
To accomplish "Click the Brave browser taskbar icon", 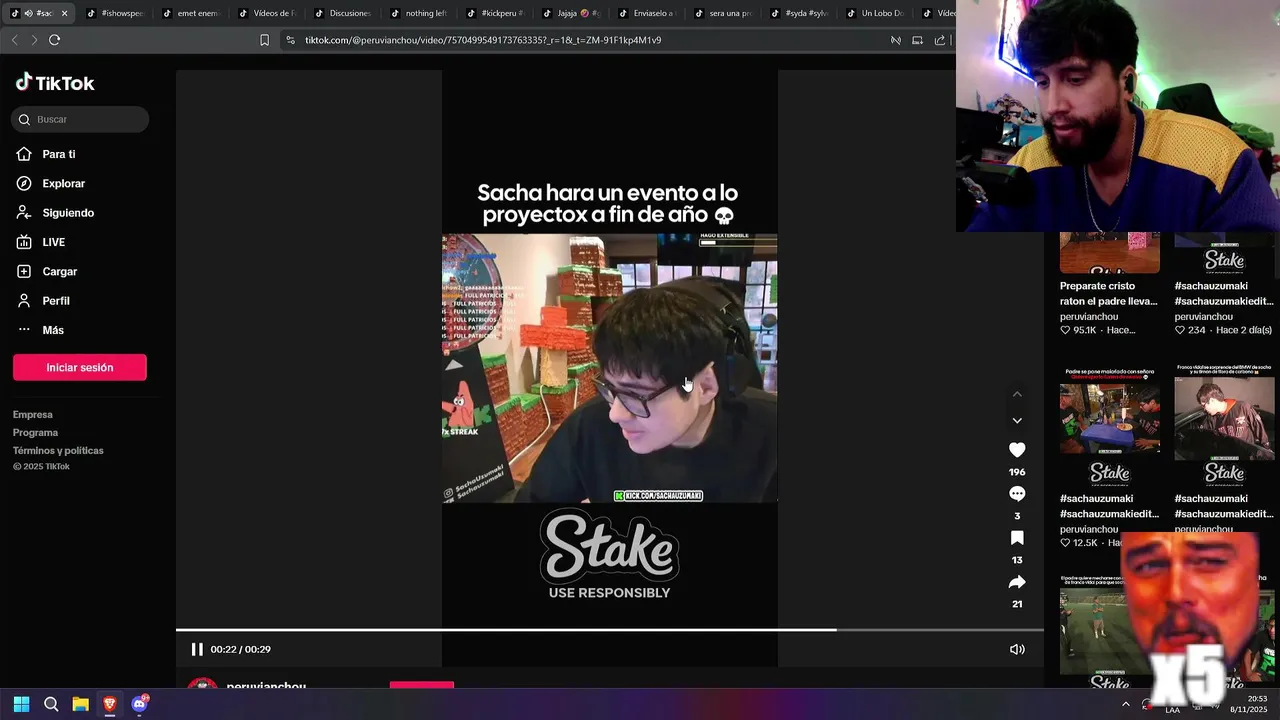I will click(x=110, y=704).
